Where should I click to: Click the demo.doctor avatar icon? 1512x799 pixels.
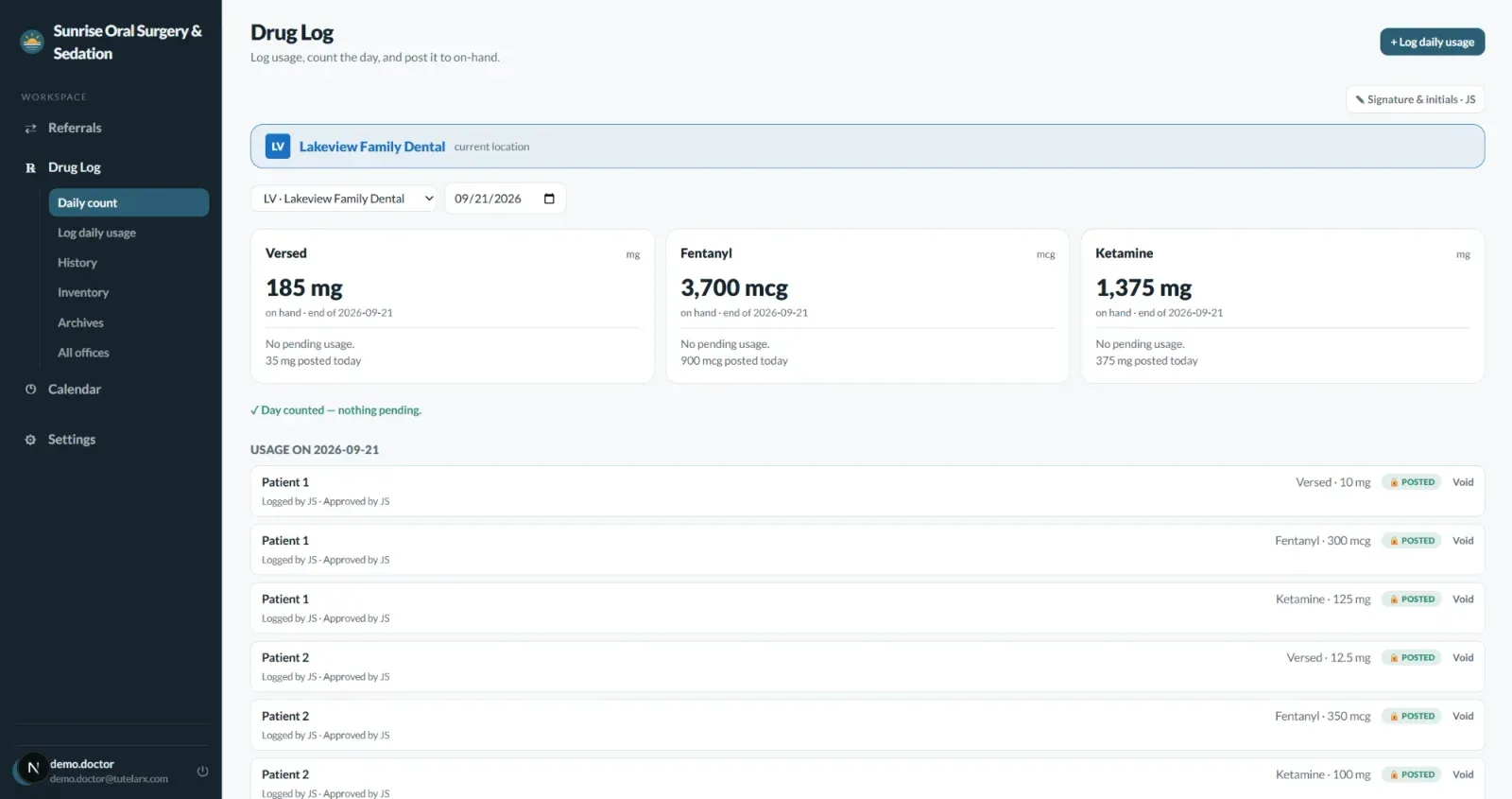point(33,769)
